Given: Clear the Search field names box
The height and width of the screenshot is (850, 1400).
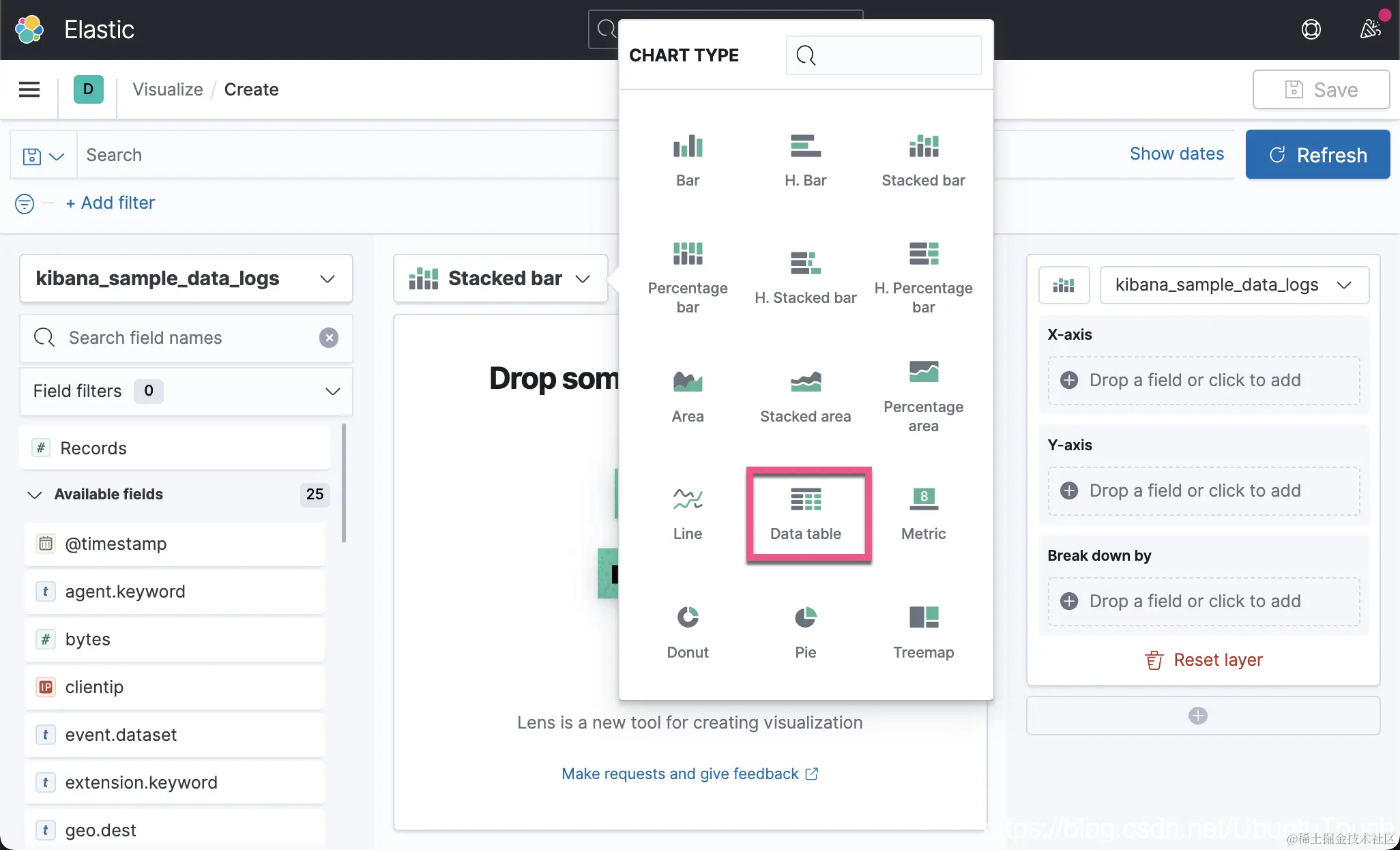Looking at the screenshot, I should (329, 338).
